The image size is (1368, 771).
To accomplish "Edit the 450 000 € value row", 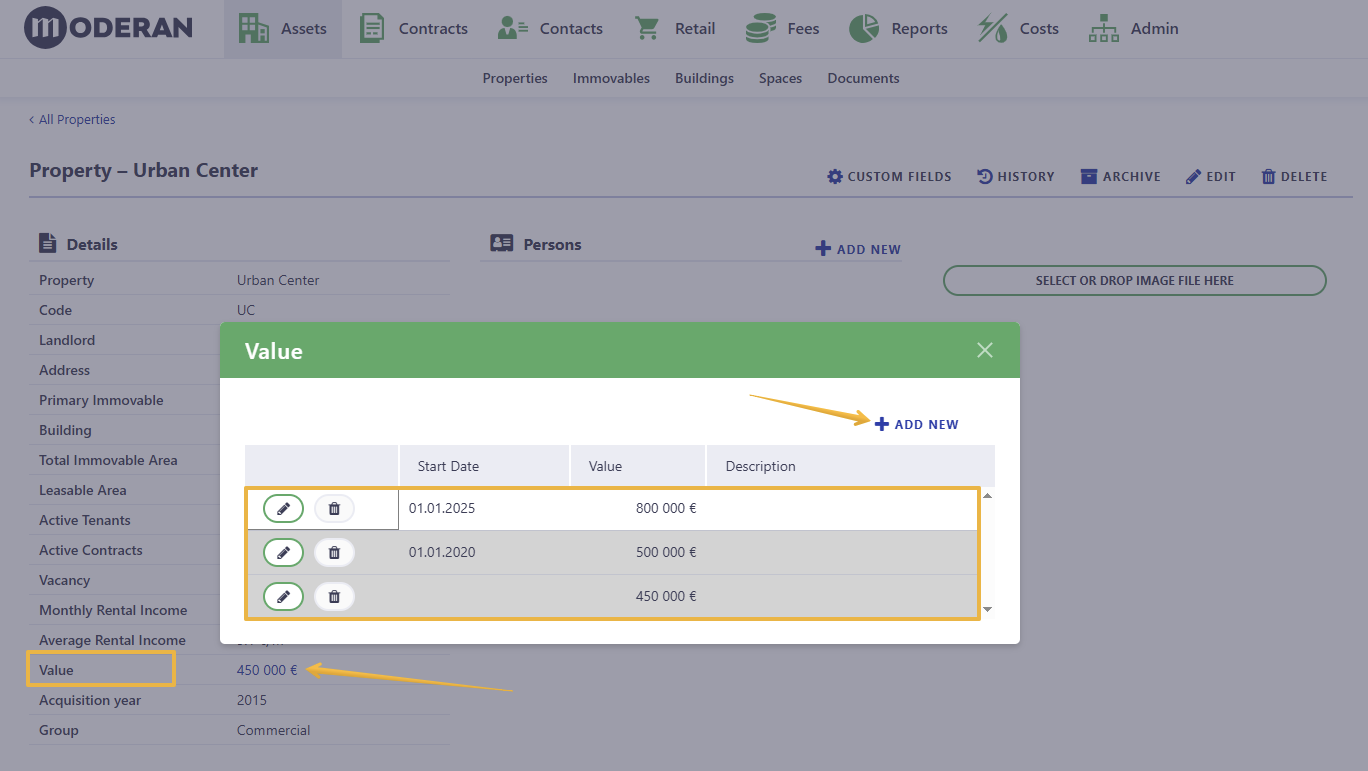I will 283,596.
